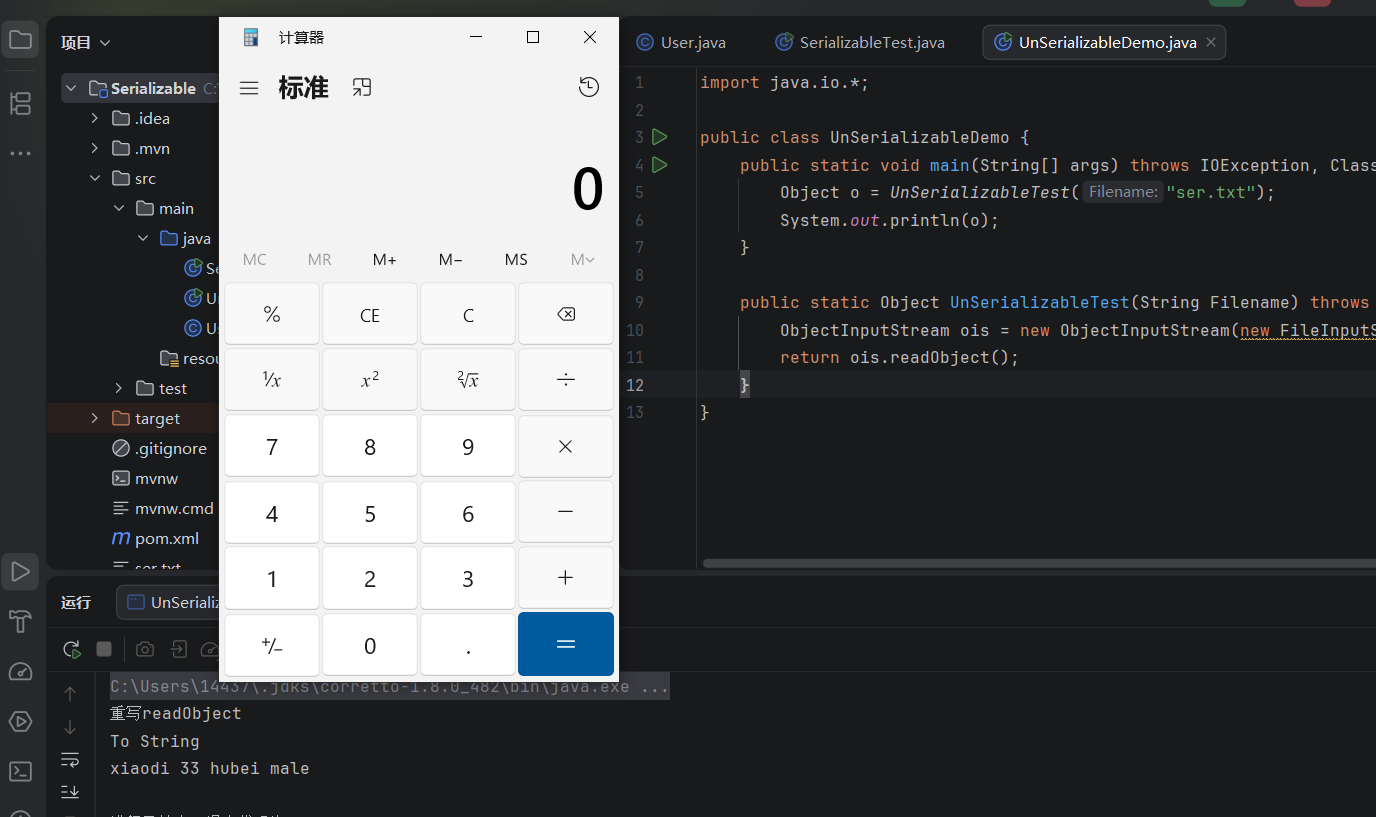The image size is (1376, 817).
Task: Click the decimal point button
Action: click(x=468, y=645)
